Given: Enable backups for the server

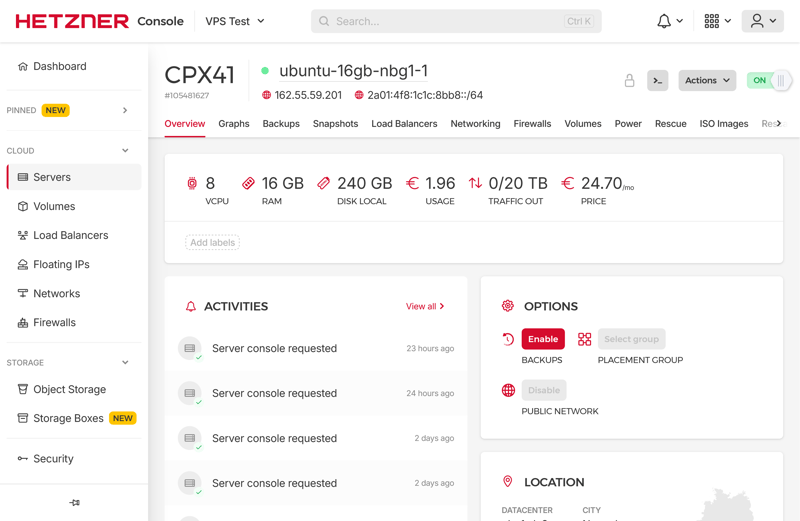Looking at the screenshot, I should pyautogui.click(x=542, y=339).
